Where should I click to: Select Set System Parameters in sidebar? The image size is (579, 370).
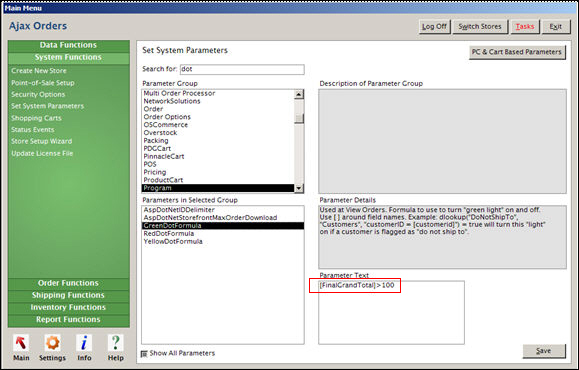[48, 106]
